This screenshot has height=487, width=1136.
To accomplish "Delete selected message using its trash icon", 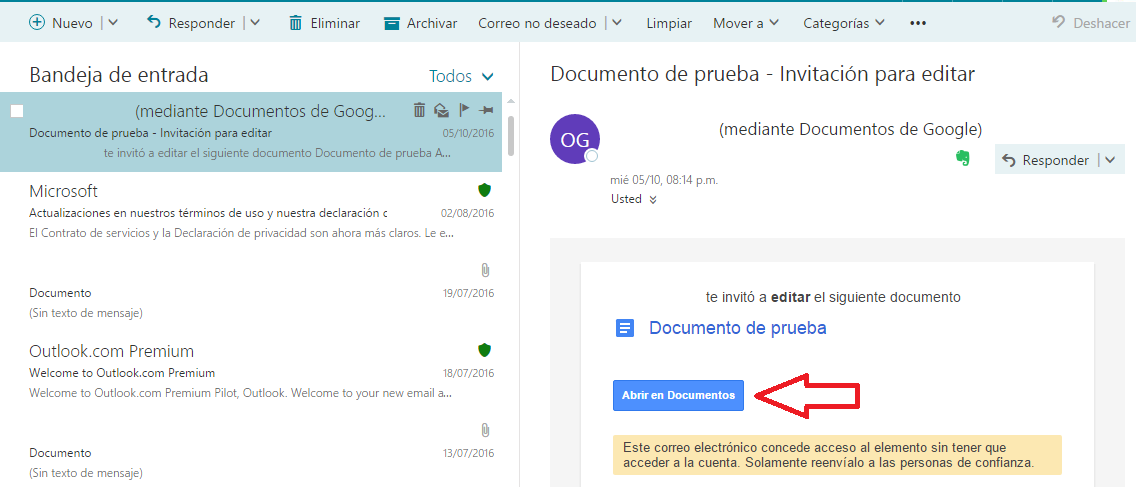I will pos(419,110).
